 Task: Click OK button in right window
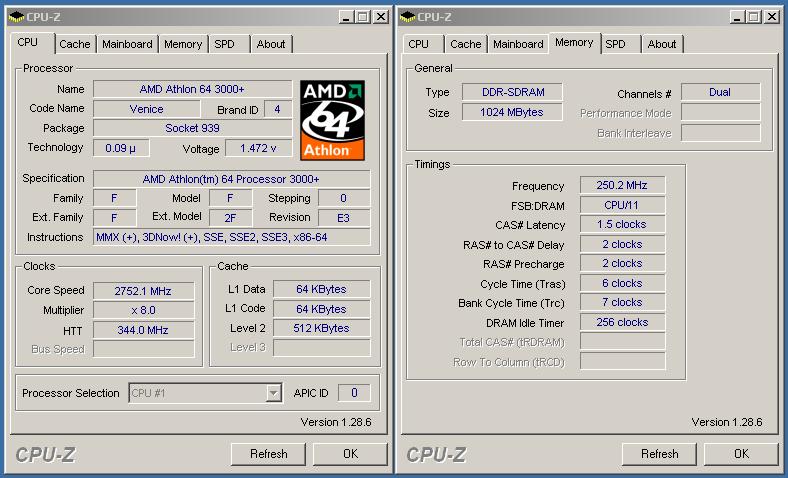(741, 454)
